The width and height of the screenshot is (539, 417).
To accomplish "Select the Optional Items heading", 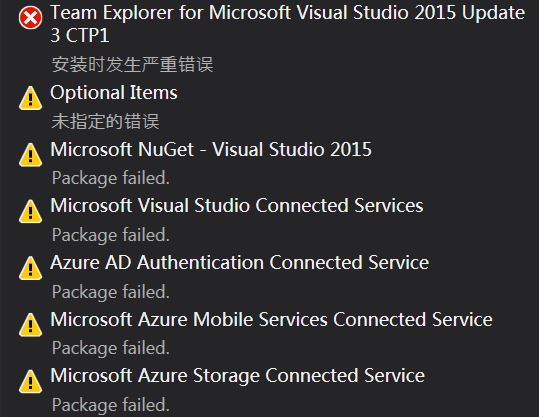I will click(114, 92).
